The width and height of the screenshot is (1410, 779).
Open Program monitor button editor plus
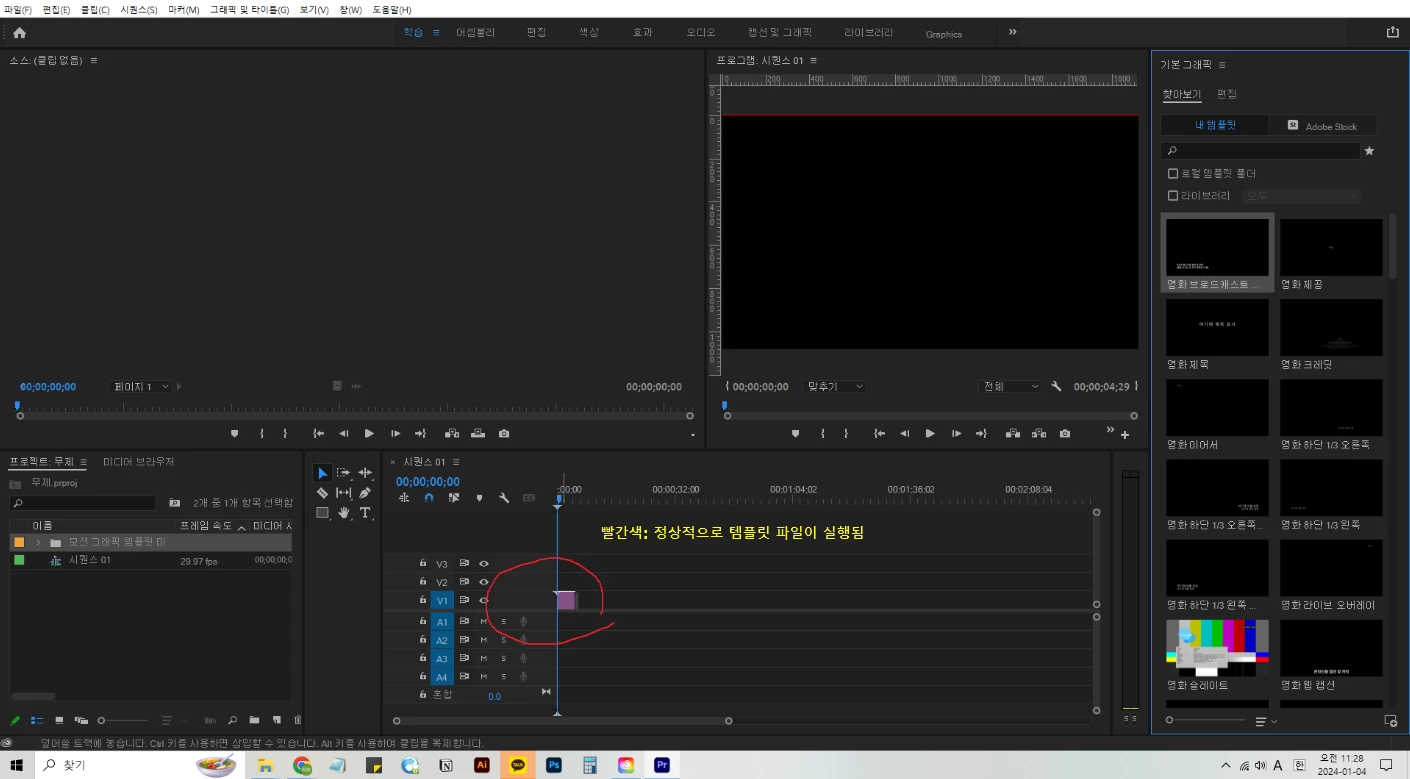(x=1125, y=435)
